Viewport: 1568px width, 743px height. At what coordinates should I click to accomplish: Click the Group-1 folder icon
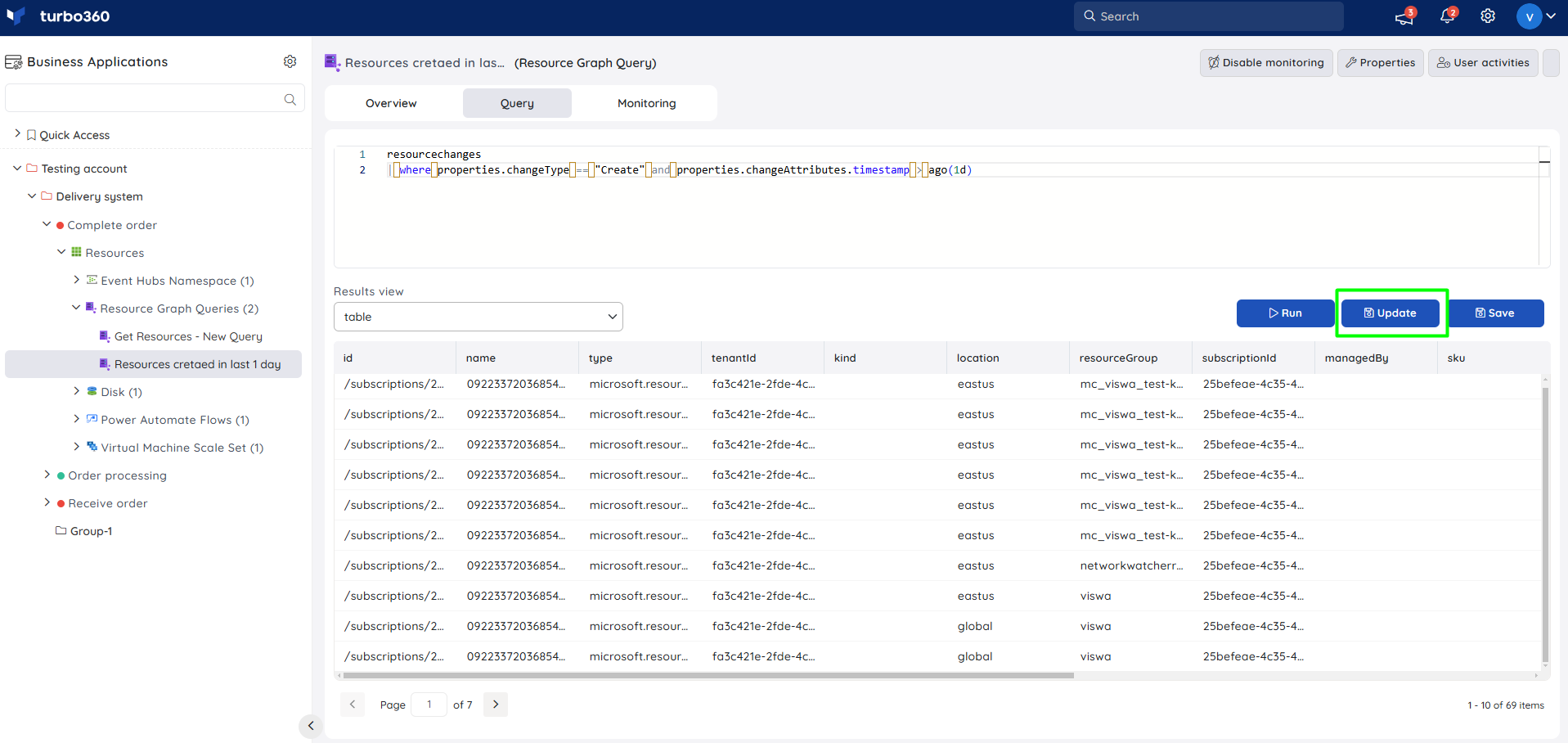pyautogui.click(x=61, y=530)
